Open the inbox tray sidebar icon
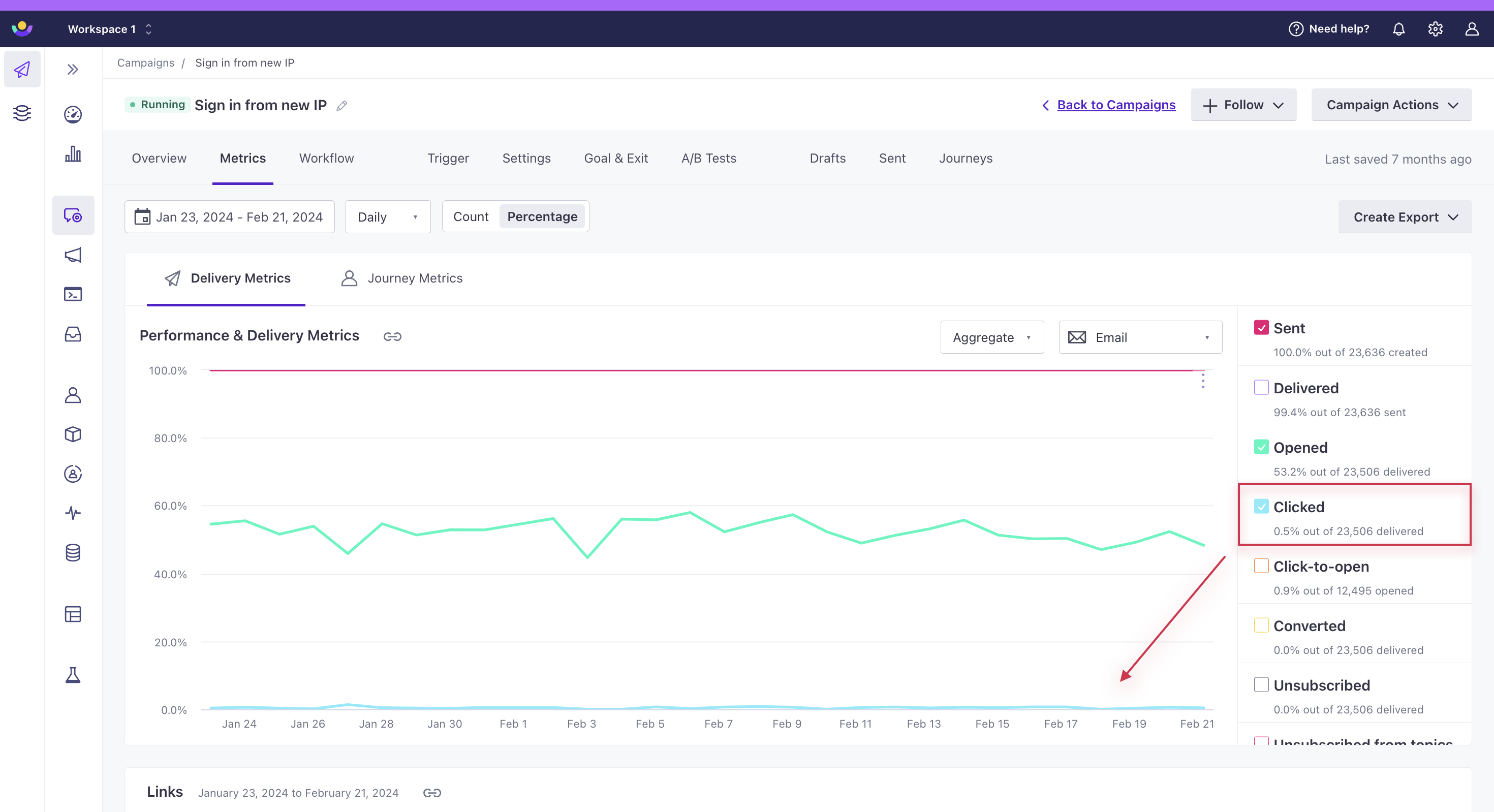 73,334
